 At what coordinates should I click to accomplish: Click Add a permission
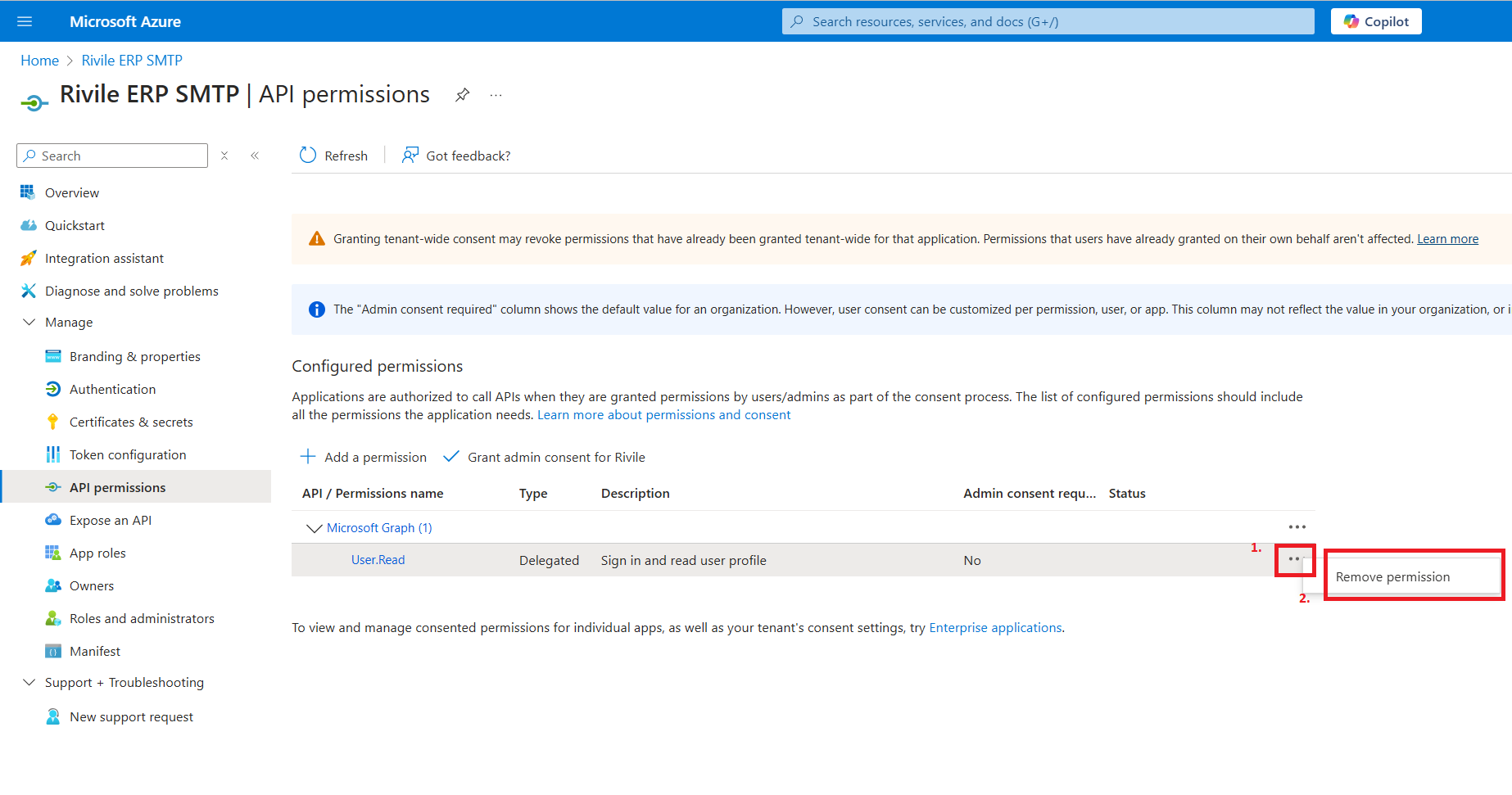coord(364,457)
